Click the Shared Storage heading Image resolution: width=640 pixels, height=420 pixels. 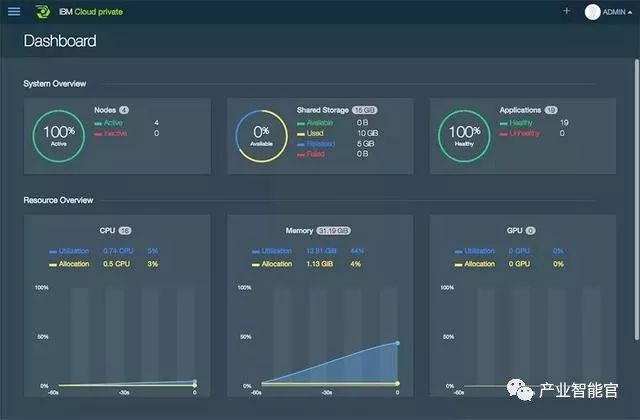(322, 110)
